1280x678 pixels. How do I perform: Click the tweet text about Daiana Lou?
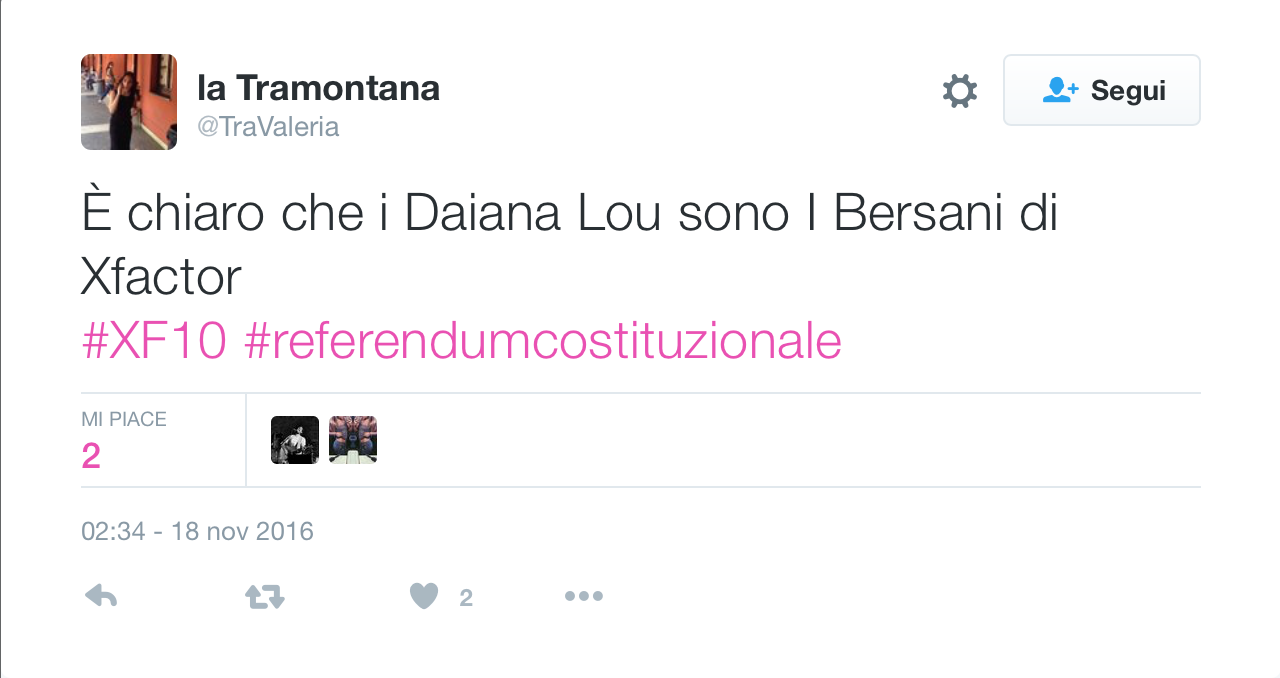pyautogui.click(x=568, y=216)
